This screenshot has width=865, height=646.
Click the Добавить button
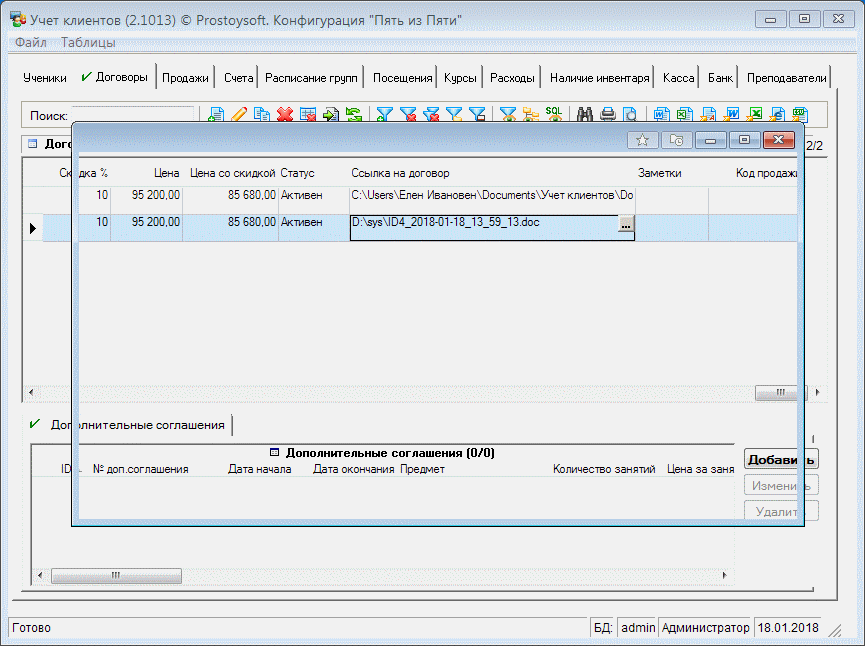(x=781, y=459)
